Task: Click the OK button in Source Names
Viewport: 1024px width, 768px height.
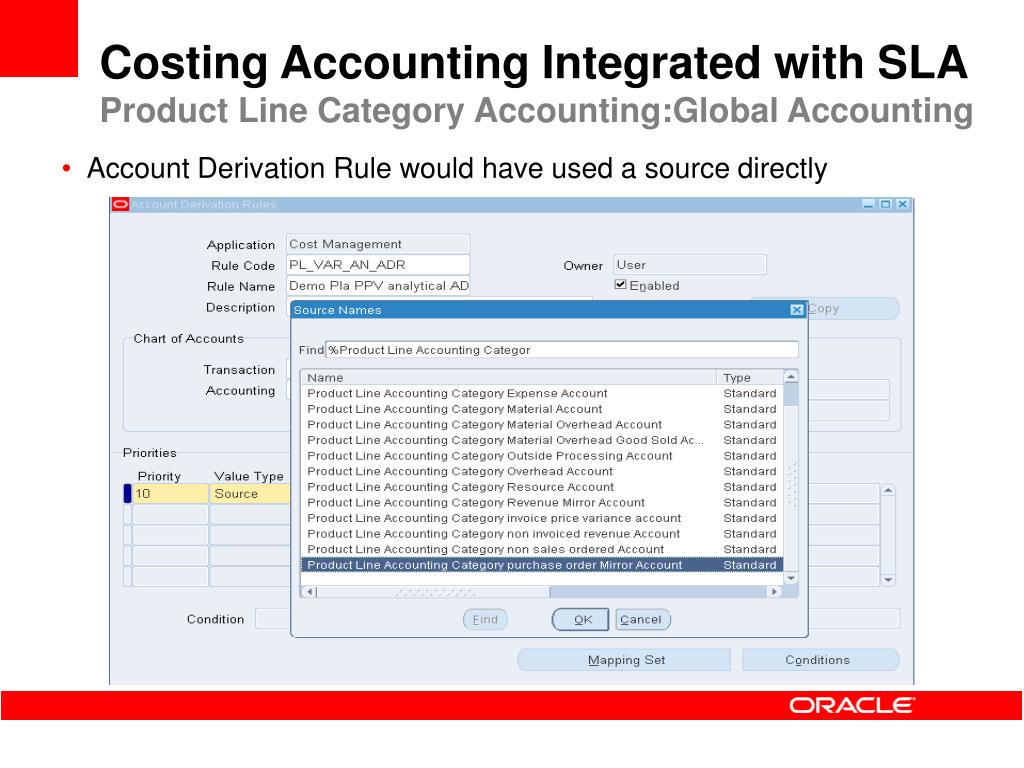Action: click(x=581, y=619)
